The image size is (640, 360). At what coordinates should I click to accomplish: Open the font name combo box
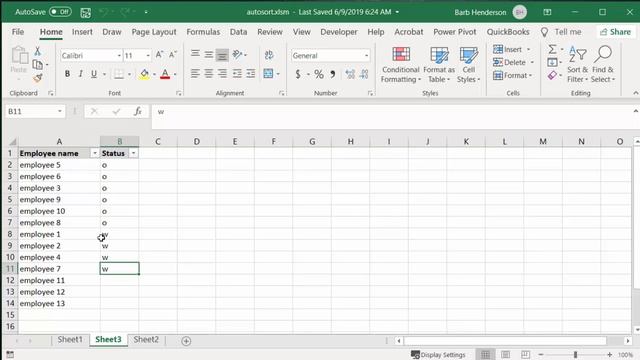point(91,55)
